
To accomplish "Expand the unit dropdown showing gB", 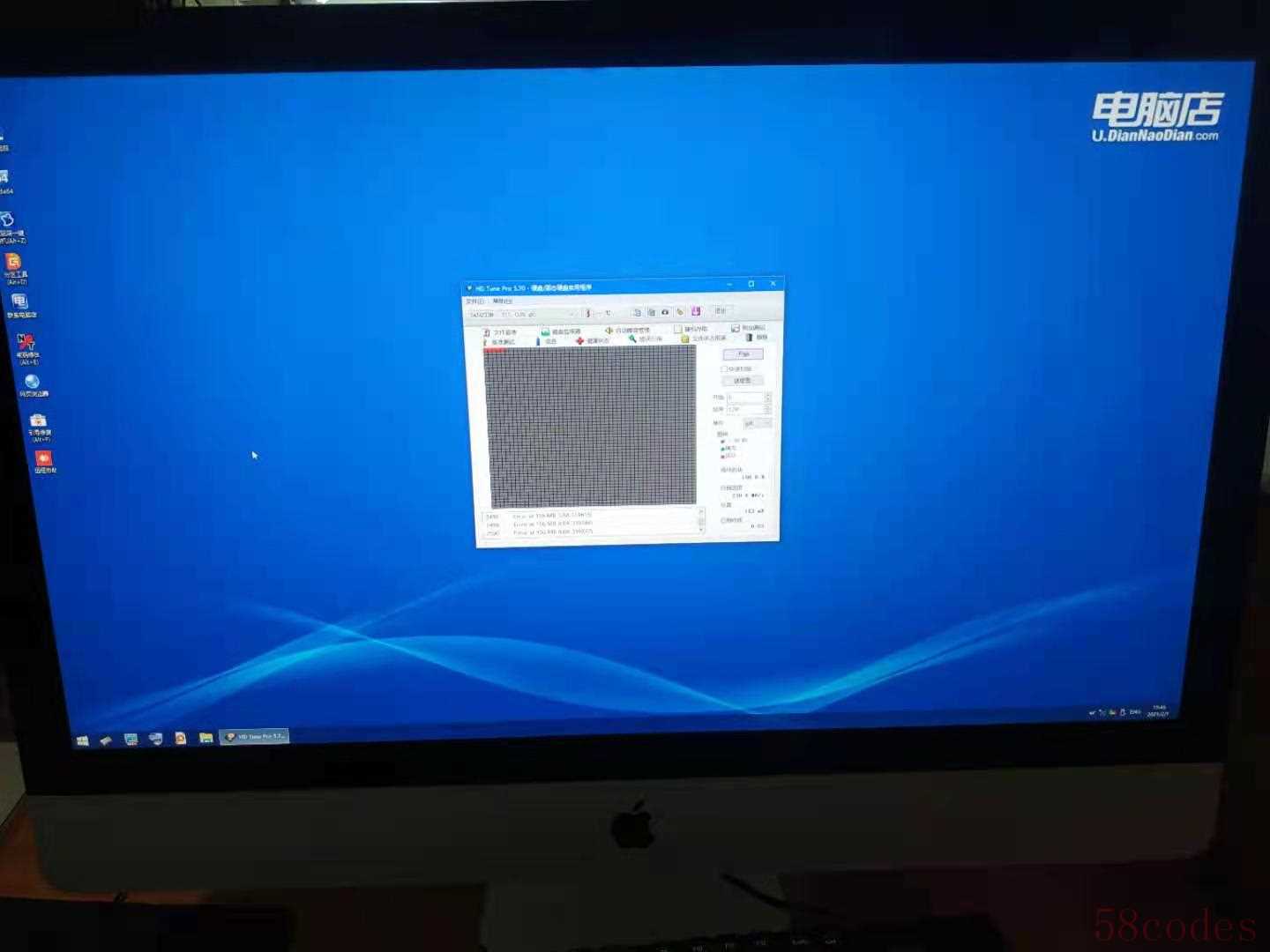I will click(757, 424).
